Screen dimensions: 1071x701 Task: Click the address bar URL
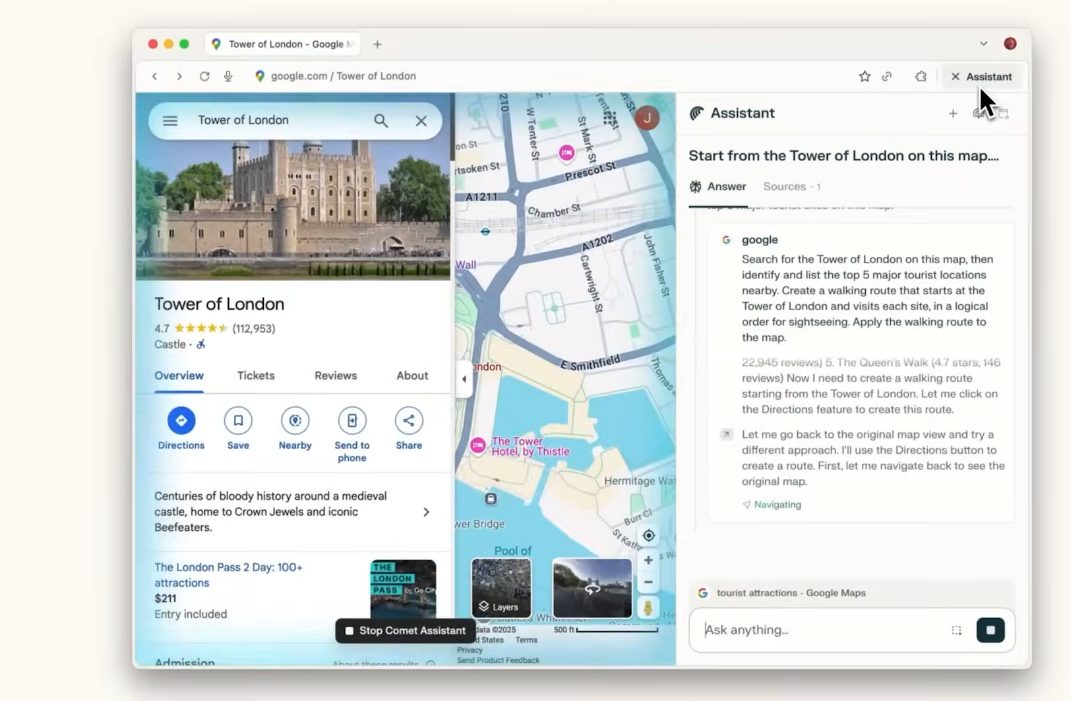[x=343, y=77]
